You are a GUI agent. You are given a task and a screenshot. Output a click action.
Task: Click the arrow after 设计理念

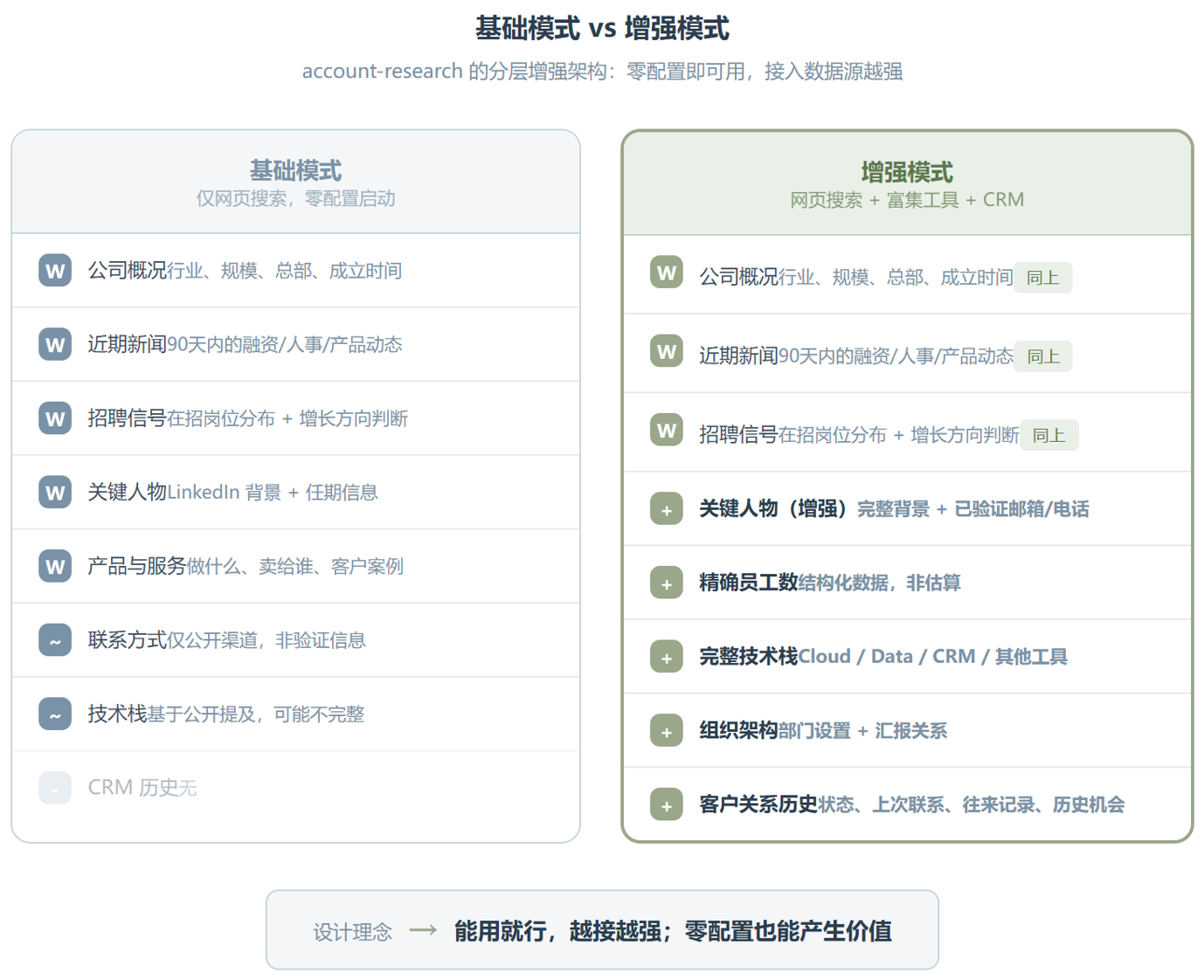point(423,930)
